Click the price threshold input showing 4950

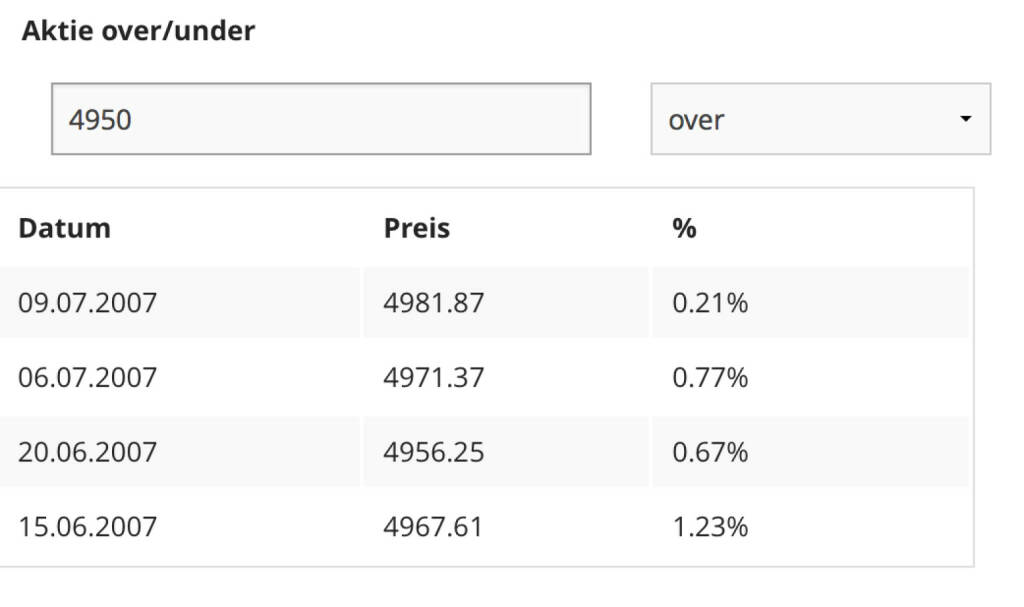coord(320,119)
